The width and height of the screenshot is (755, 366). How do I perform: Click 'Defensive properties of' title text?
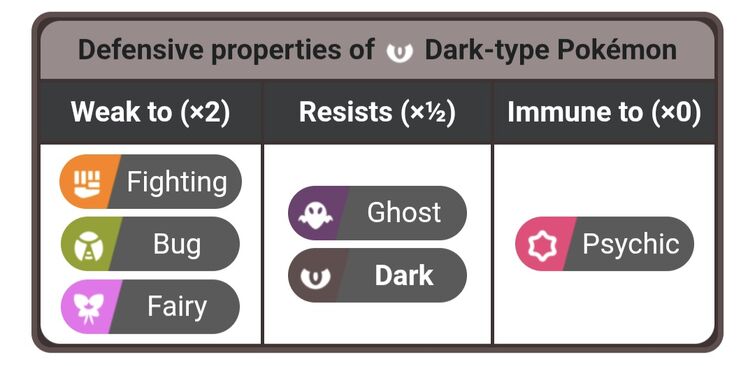pyautogui.click(x=226, y=50)
